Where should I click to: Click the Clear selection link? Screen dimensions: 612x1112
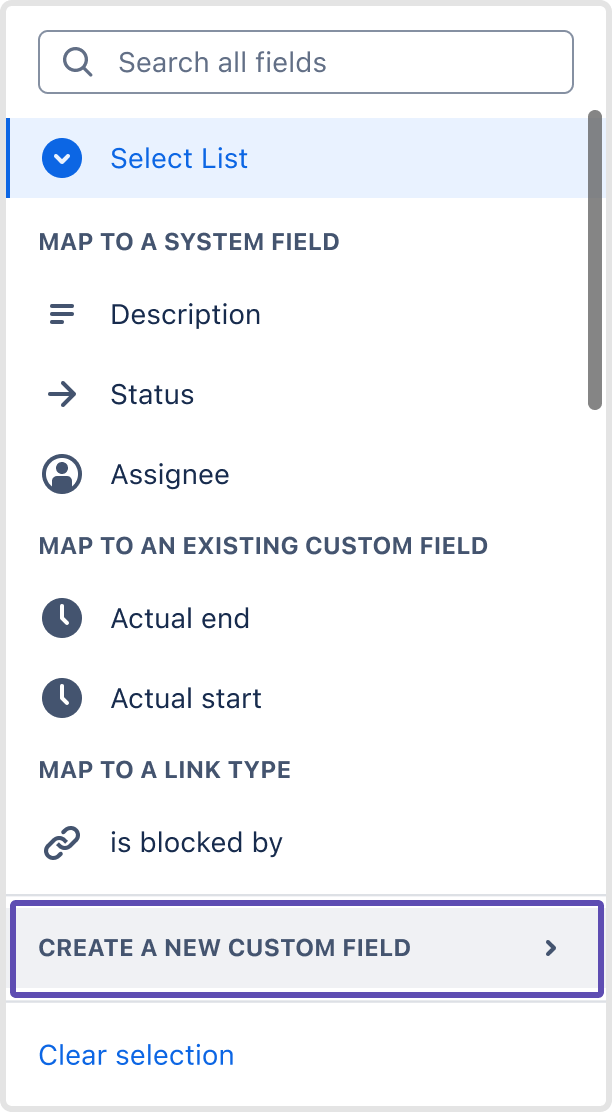136,1055
